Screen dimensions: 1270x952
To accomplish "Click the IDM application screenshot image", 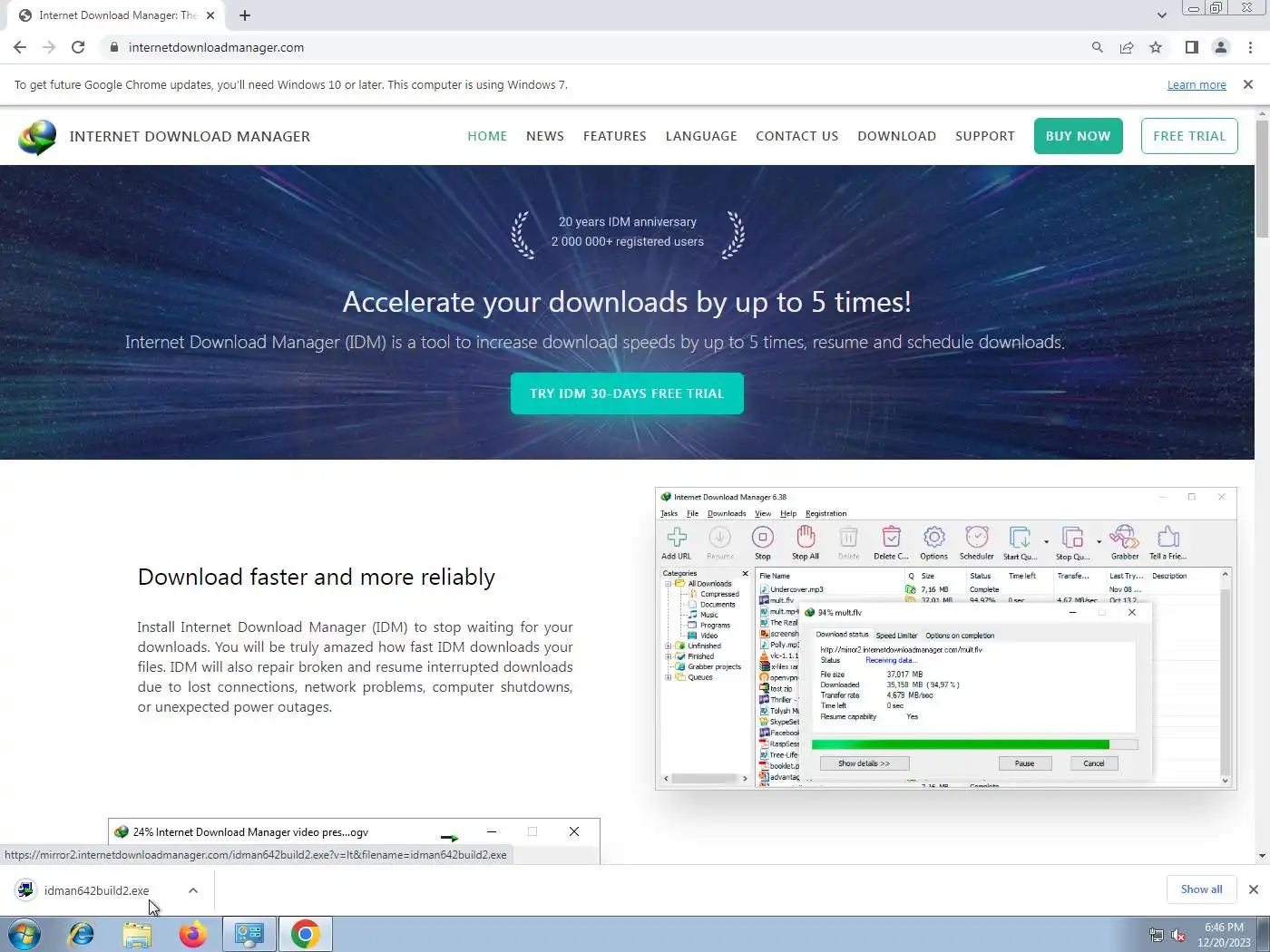I will (x=945, y=638).
